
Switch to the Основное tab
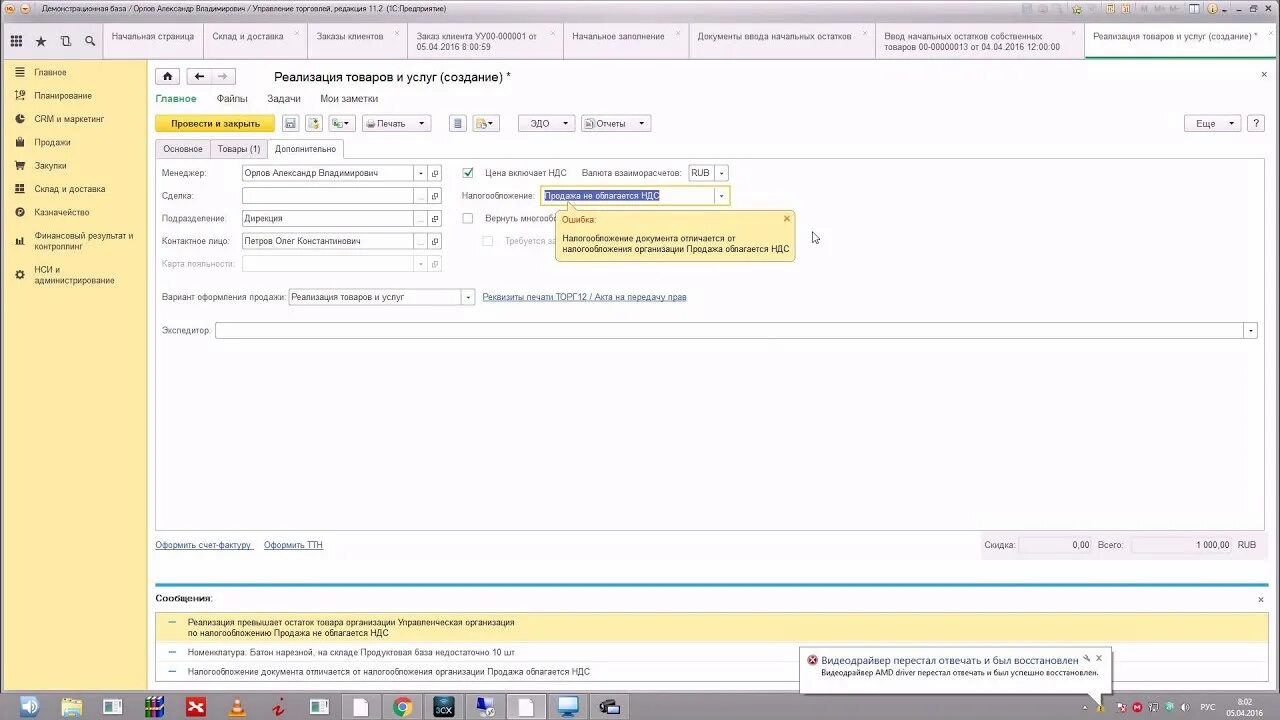[183, 149]
